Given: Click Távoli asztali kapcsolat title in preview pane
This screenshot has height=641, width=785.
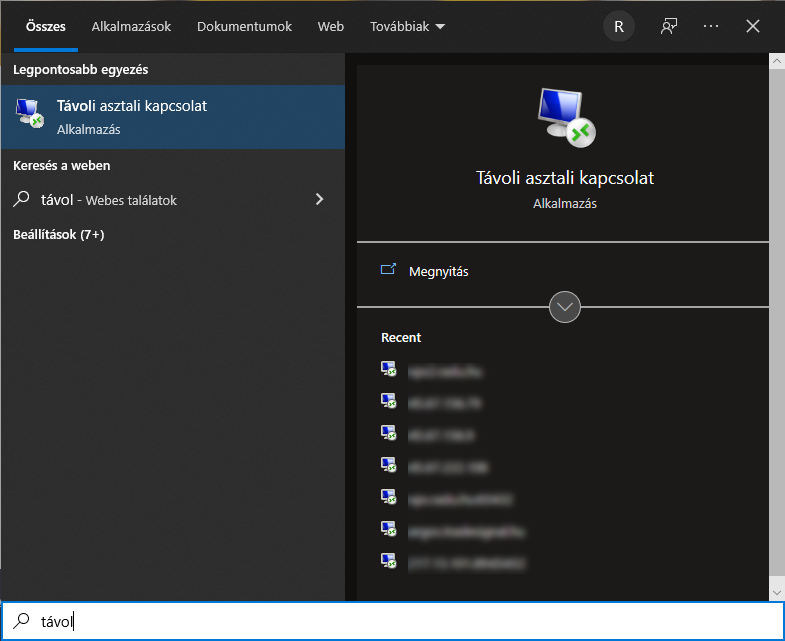Looking at the screenshot, I should (565, 178).
